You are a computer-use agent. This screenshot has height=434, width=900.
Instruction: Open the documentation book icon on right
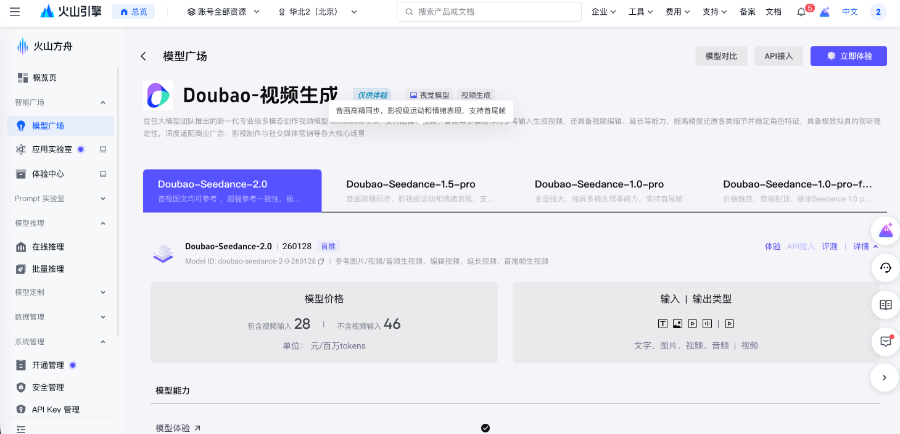(x=884, y=304)
